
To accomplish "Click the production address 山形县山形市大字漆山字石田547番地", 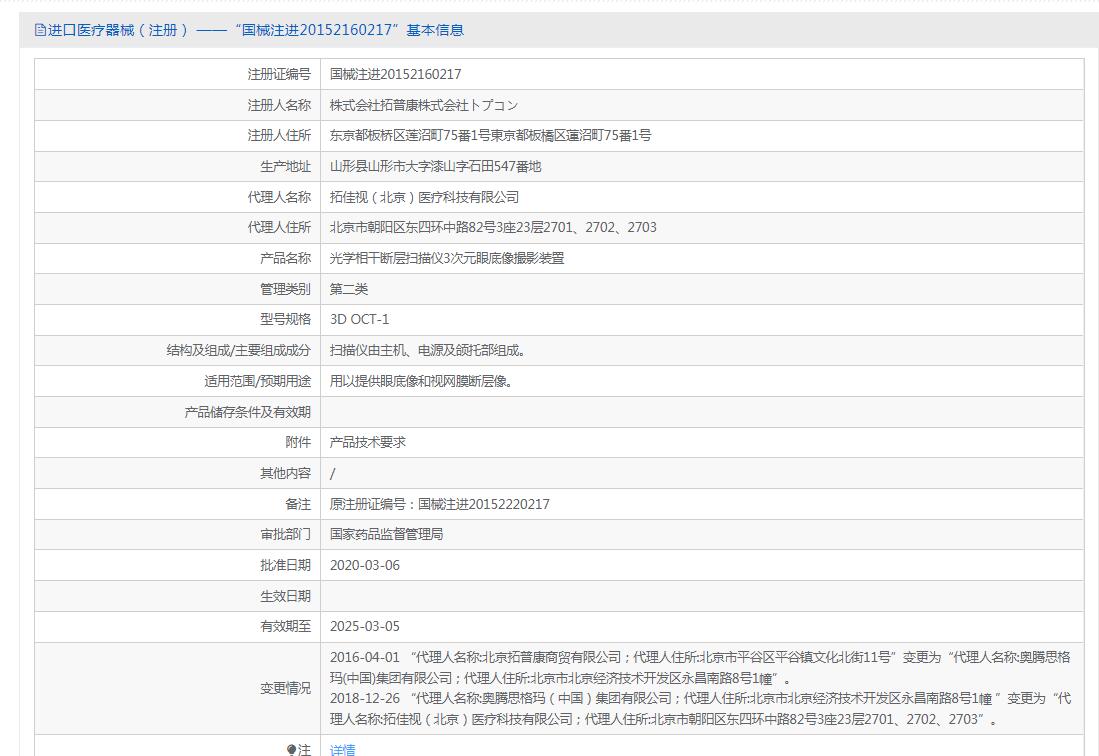I will 435,166.
